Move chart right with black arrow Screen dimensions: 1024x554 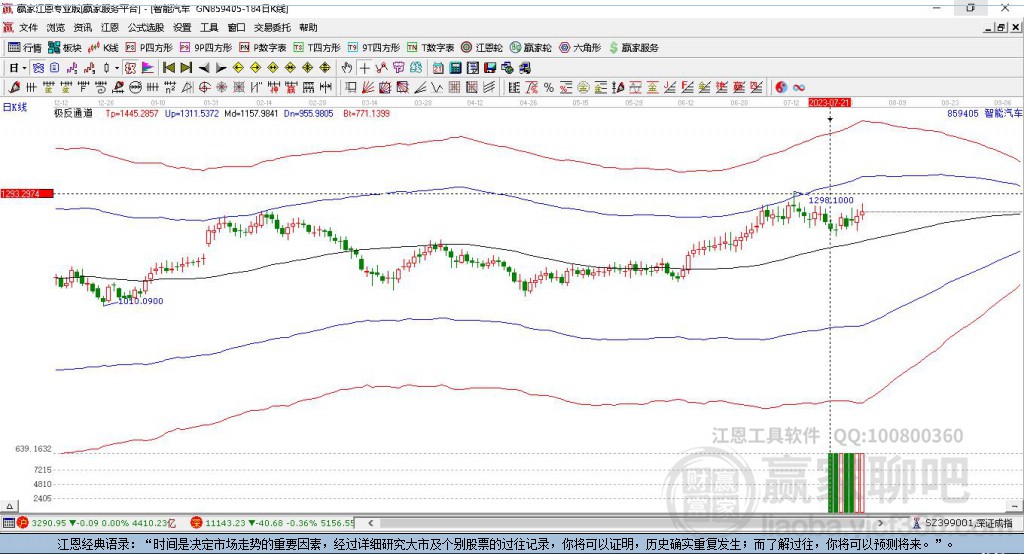point(221,68)
